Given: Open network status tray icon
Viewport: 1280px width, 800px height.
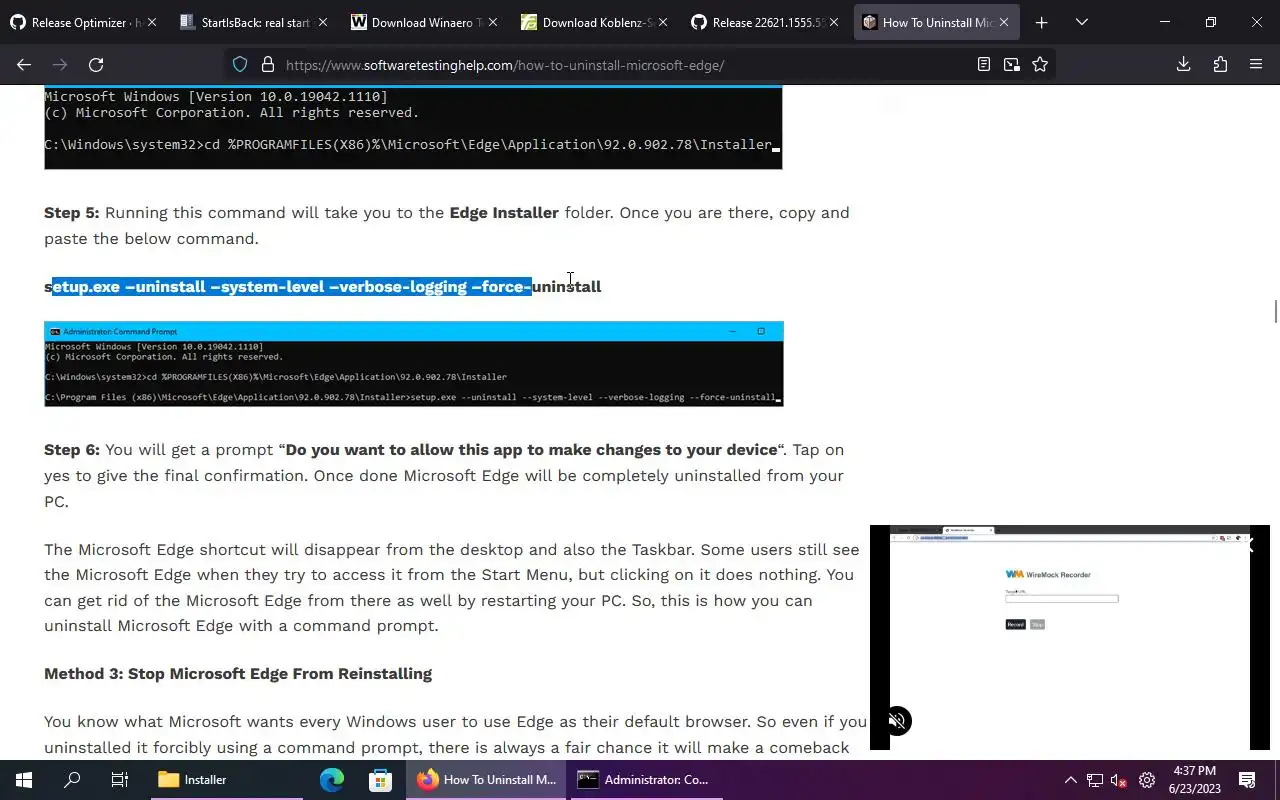Looking at the screenshot, I should click(x=1095, y=780).
